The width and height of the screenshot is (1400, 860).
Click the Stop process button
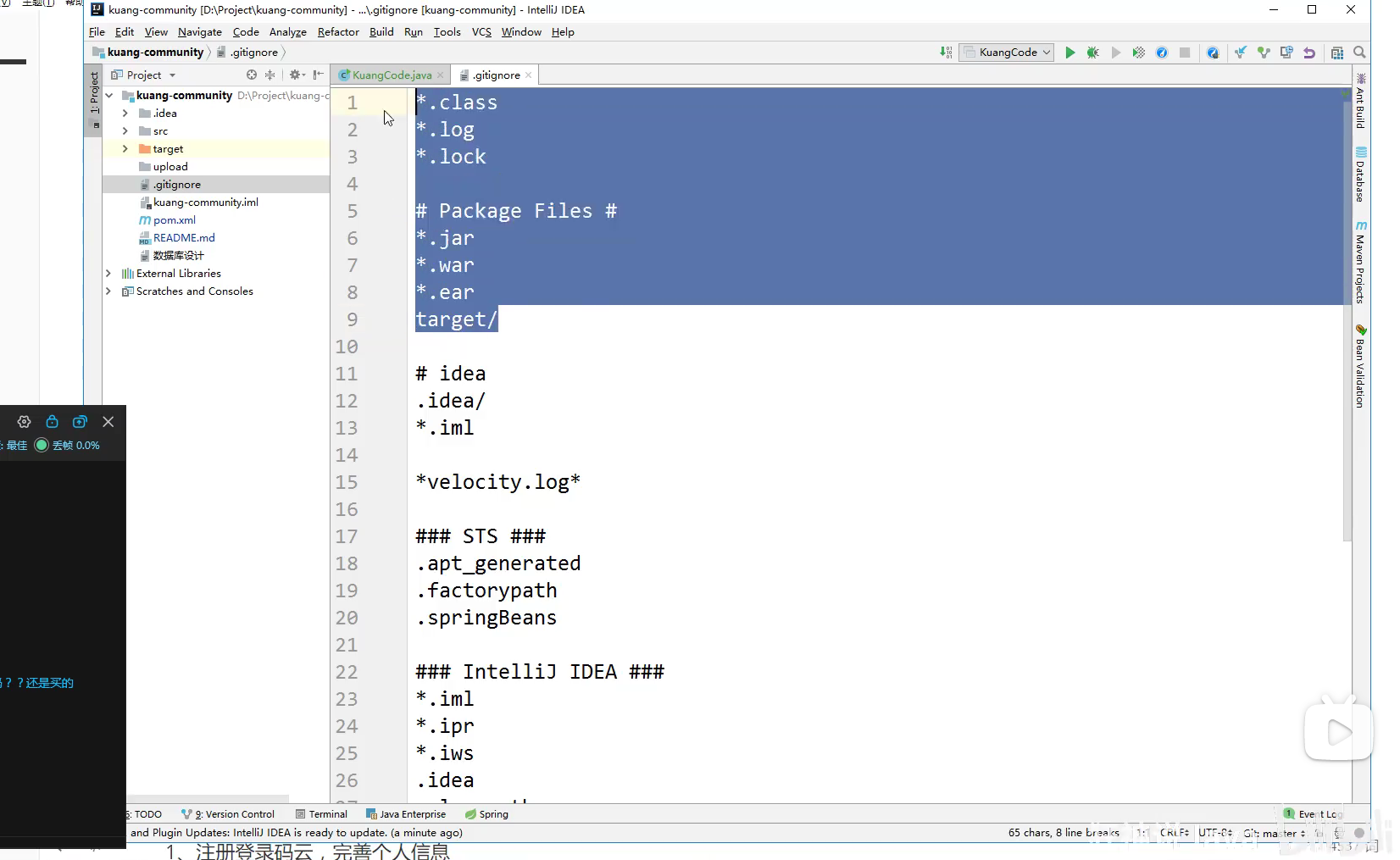(1185, 53)
